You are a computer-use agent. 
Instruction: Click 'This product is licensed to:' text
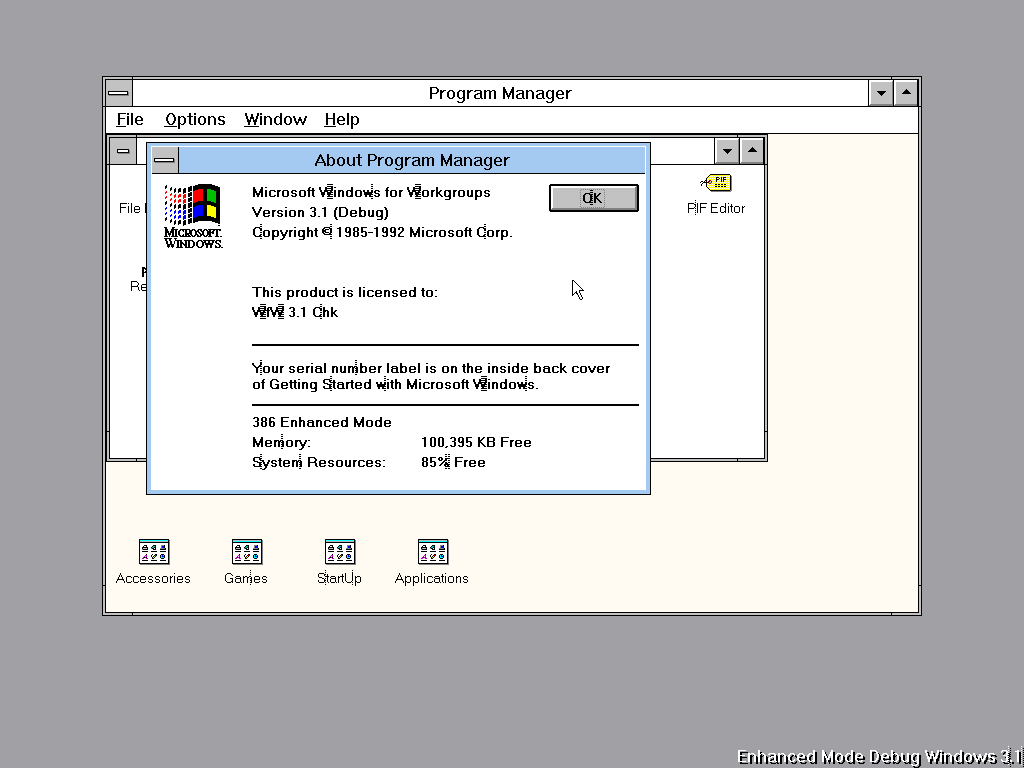(x=345, y=293)
